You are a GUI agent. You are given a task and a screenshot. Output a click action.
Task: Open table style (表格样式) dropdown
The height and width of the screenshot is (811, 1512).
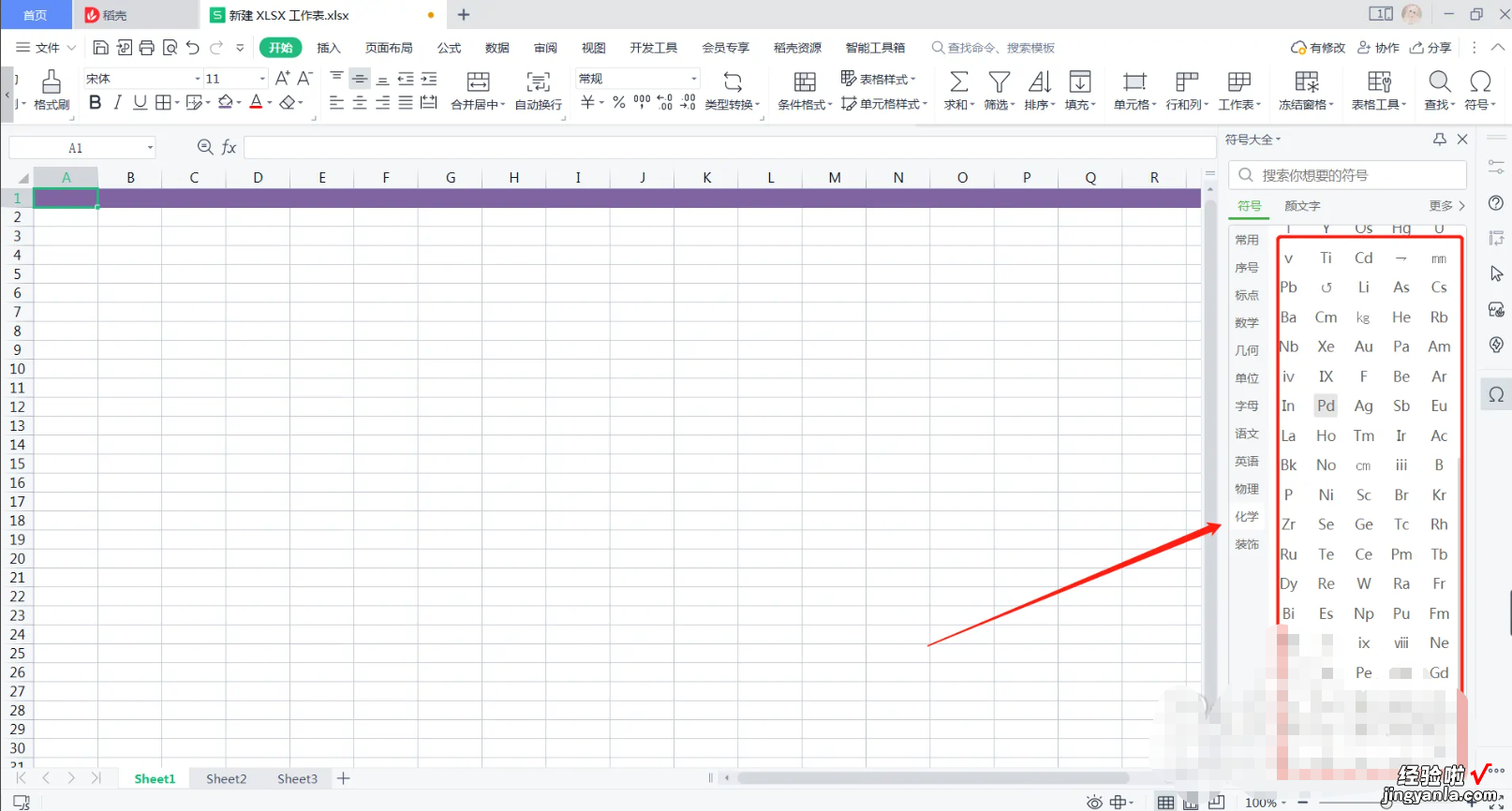click(x=879, y=79)
